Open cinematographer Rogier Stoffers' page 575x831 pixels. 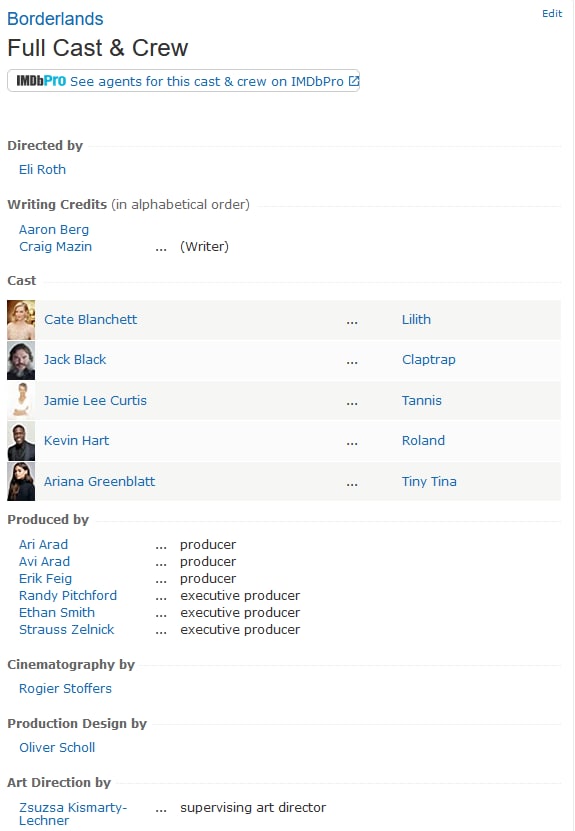[66, 688]
